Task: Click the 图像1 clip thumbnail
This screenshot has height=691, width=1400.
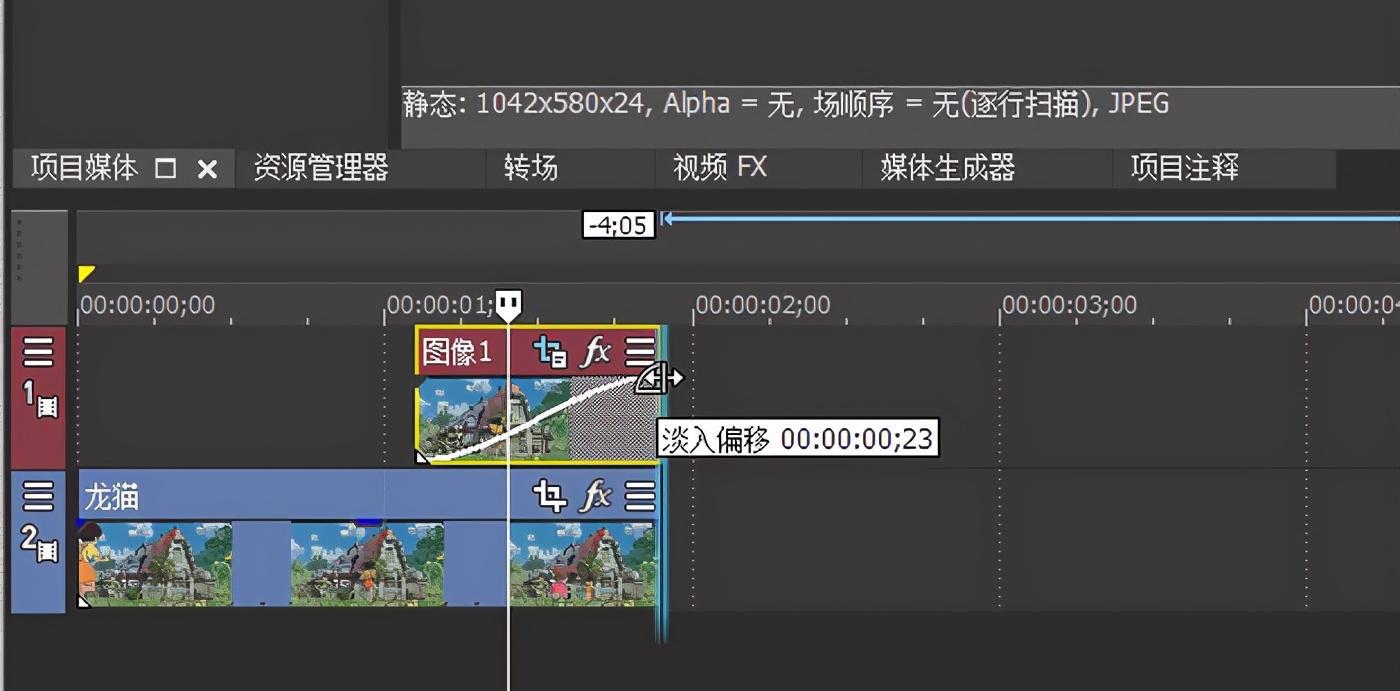Action: coord(493,419)
